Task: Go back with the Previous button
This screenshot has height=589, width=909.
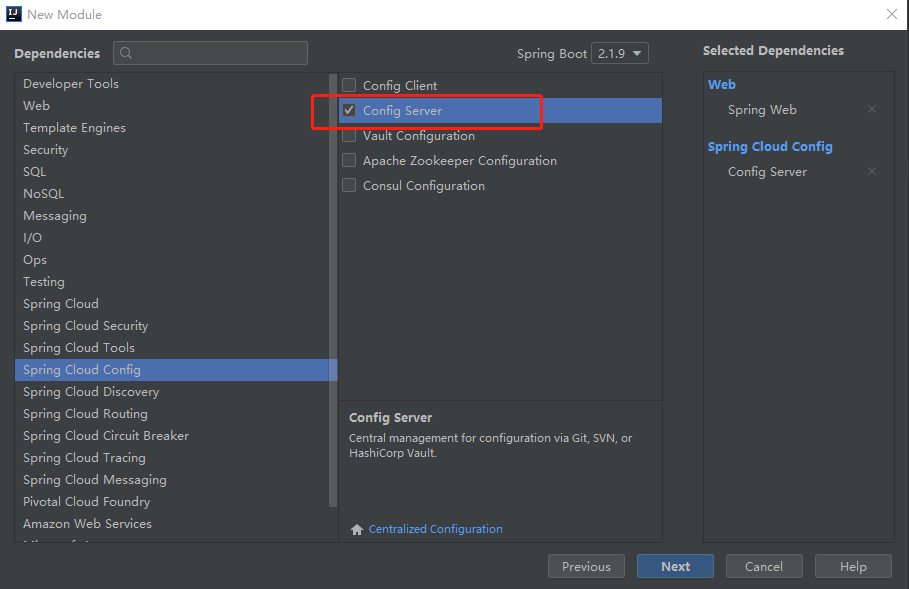Action: tap(586, 566)
